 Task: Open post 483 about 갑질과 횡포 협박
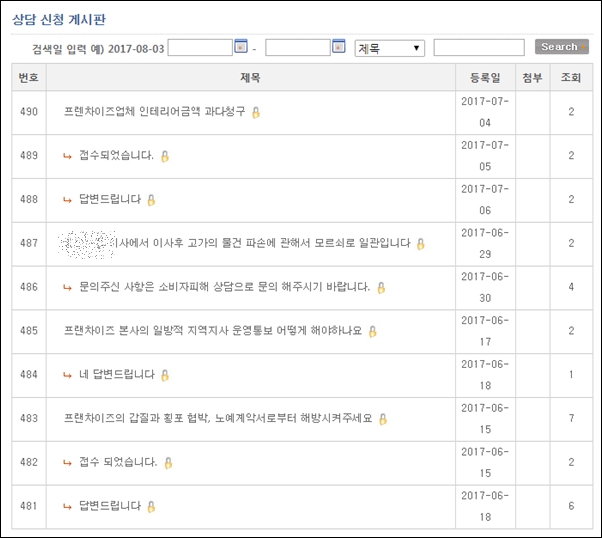[x=217, y=419]
